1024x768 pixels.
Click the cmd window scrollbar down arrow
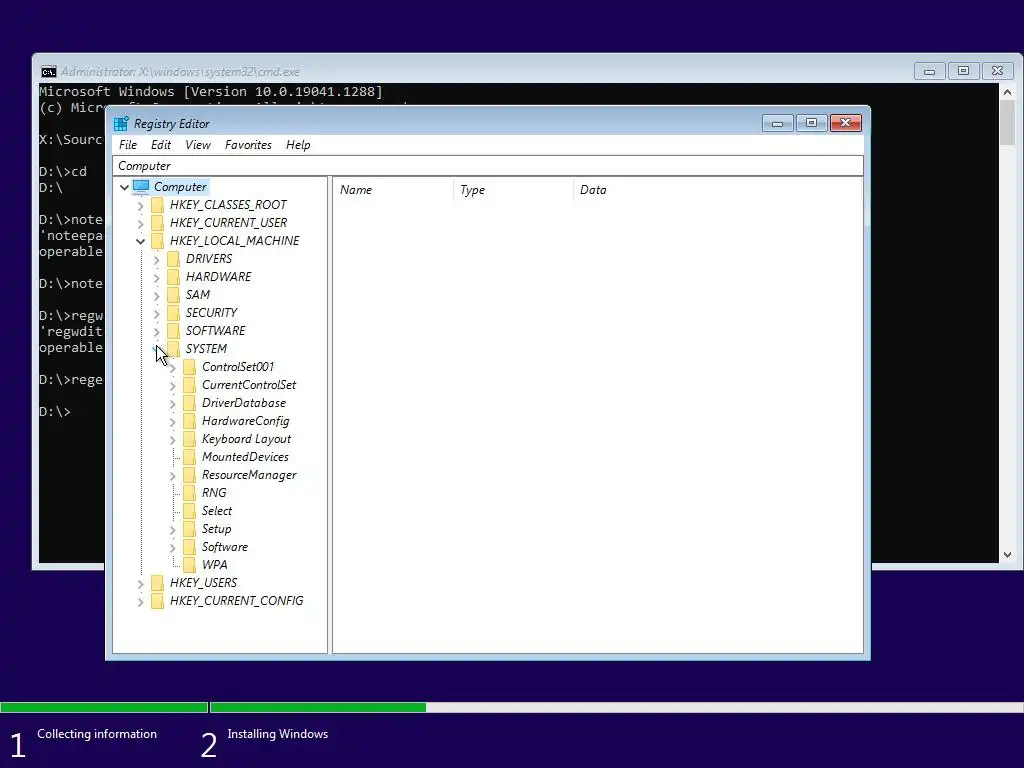click(1007, 555)
